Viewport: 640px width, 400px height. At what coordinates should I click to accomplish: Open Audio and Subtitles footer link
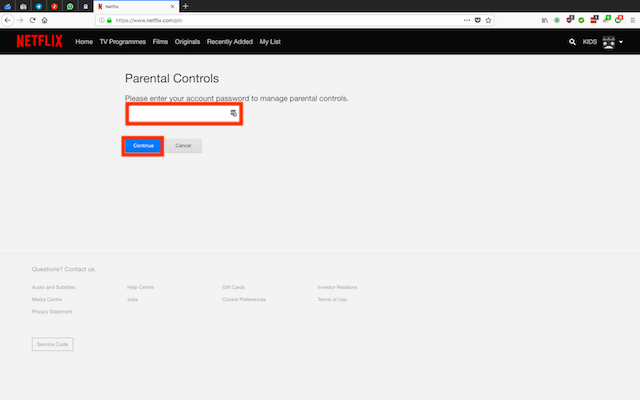pyautogui.click(x=53, y=287)
